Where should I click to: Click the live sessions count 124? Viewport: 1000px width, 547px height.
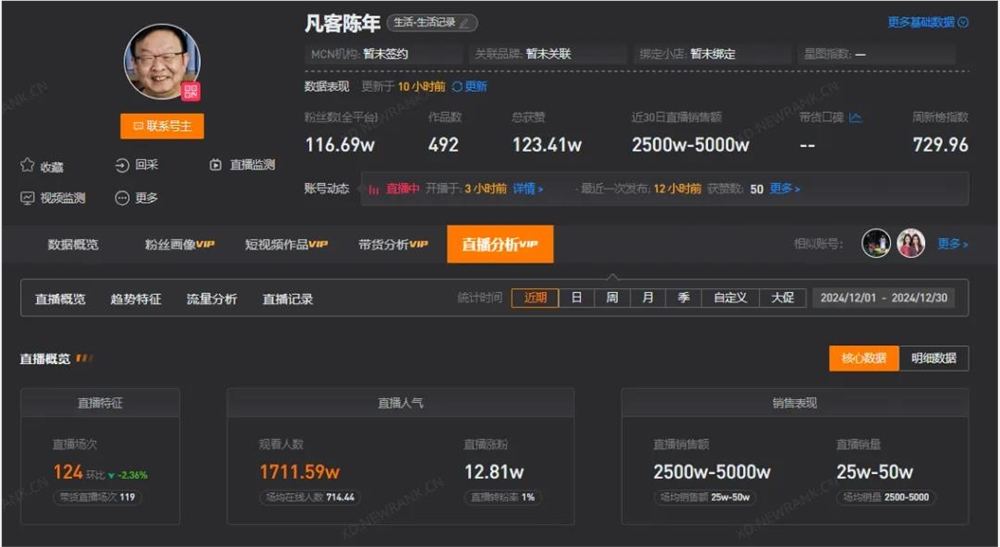tap(68, 472)
